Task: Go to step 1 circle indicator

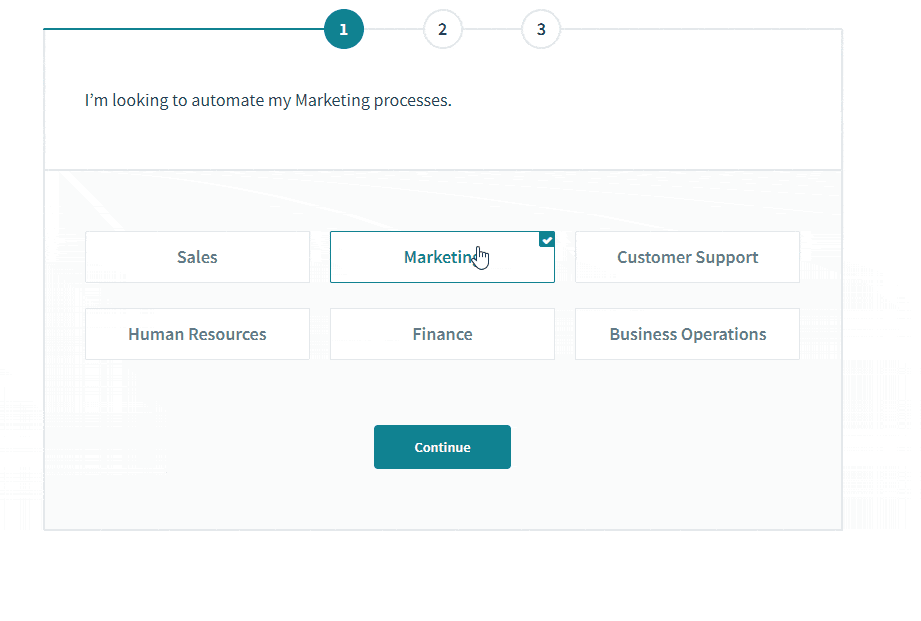Action: pos(343,29)
